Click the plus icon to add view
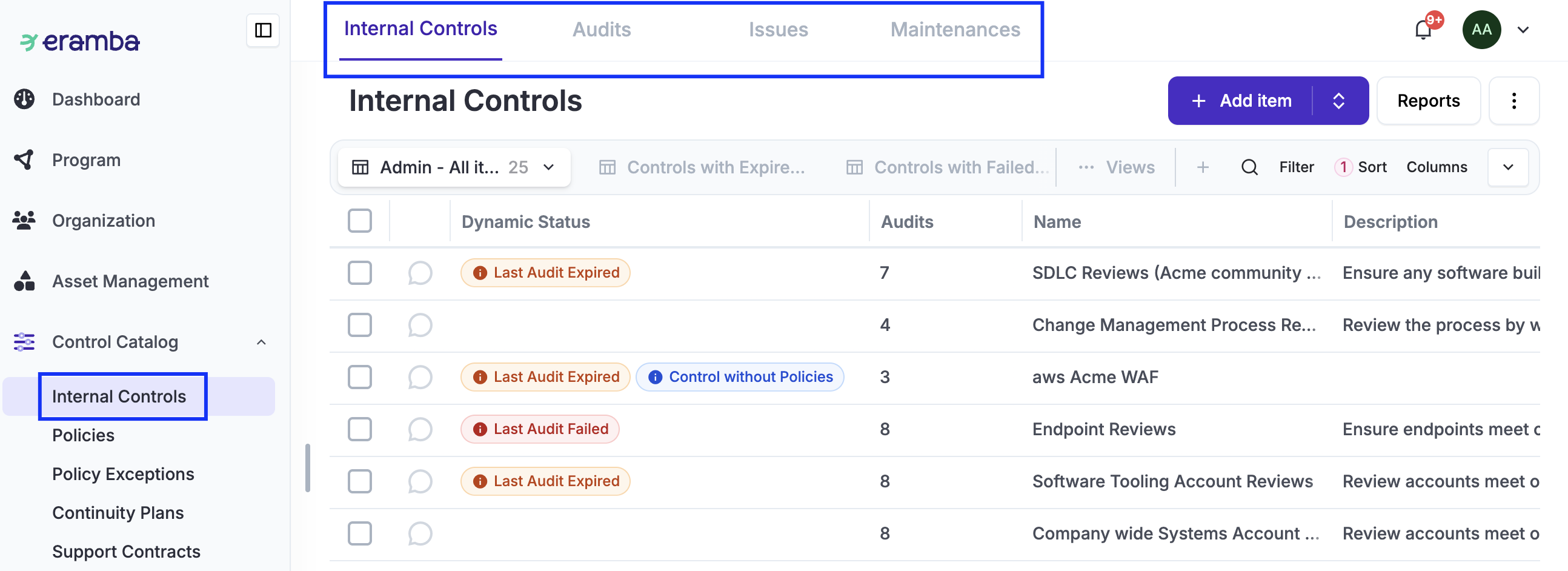Image resolution: width=1568 pixels, height=571 pixels. coord(1202,167)
